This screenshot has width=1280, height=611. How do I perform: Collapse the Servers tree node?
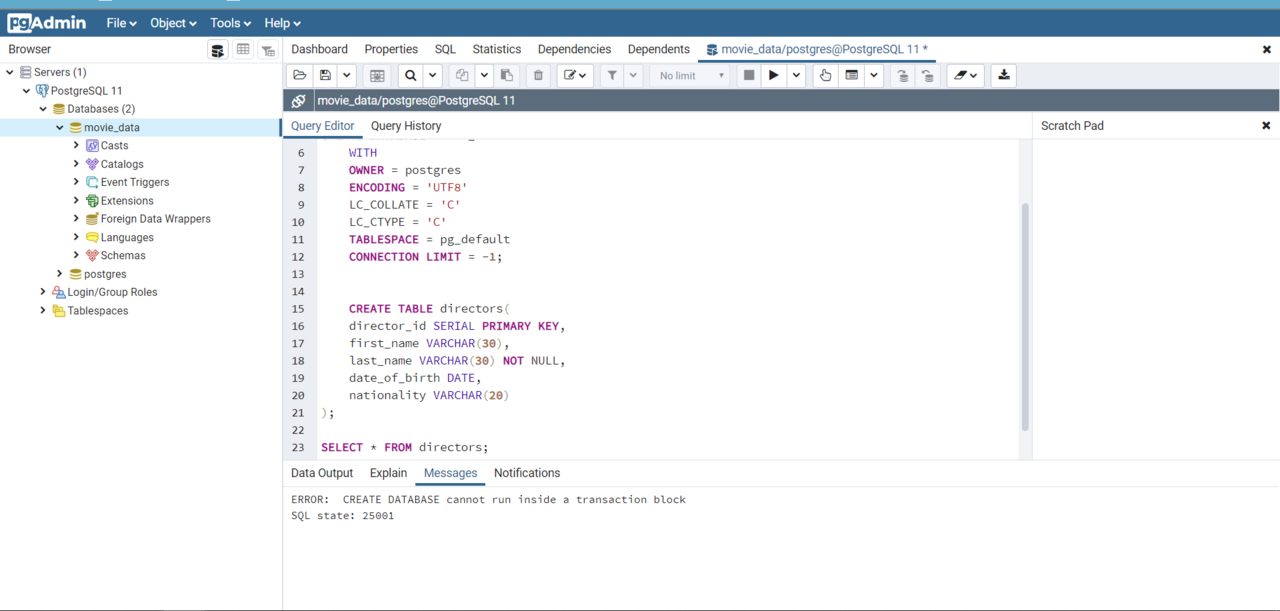pos(10,72)
